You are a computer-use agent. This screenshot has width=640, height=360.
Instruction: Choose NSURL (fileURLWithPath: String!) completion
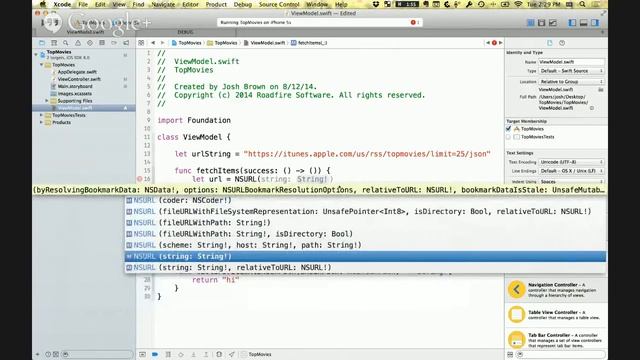365,223
